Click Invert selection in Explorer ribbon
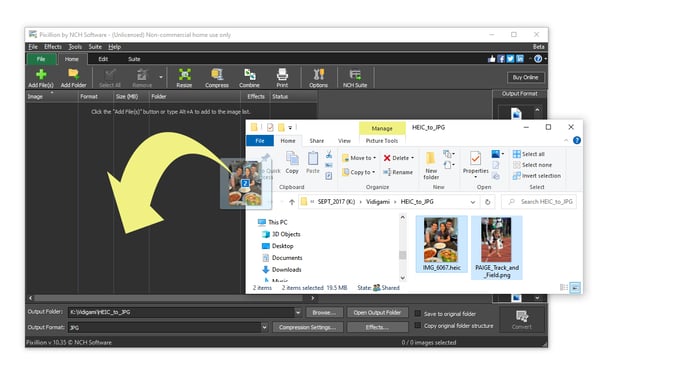This screenshot has width=688, height=377. [537, 176]
